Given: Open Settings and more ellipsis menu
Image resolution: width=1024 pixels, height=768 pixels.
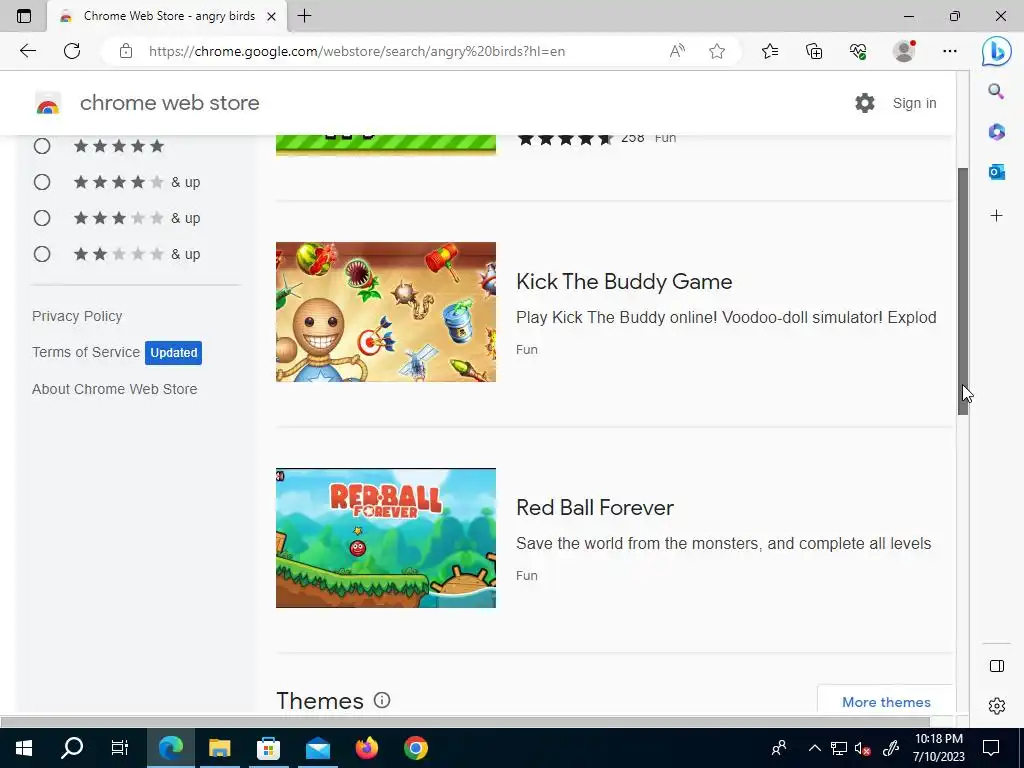Looking at the screenshot, I should (950, 51).
